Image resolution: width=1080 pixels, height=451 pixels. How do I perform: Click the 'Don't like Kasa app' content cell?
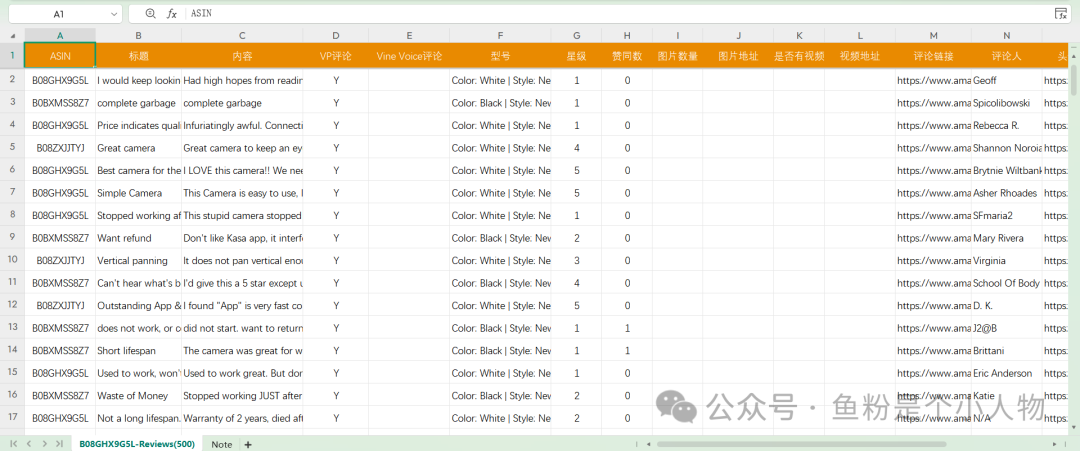pyautogui.click(x=242, y=238)
